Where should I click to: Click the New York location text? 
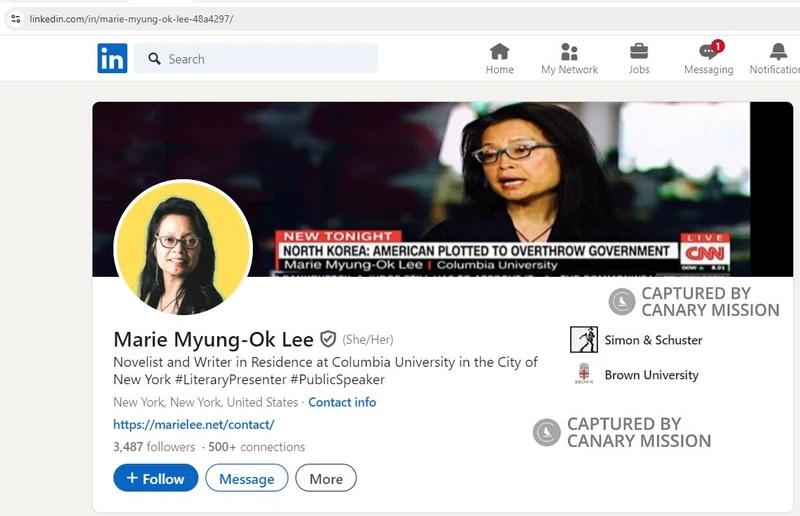[206, 402]
